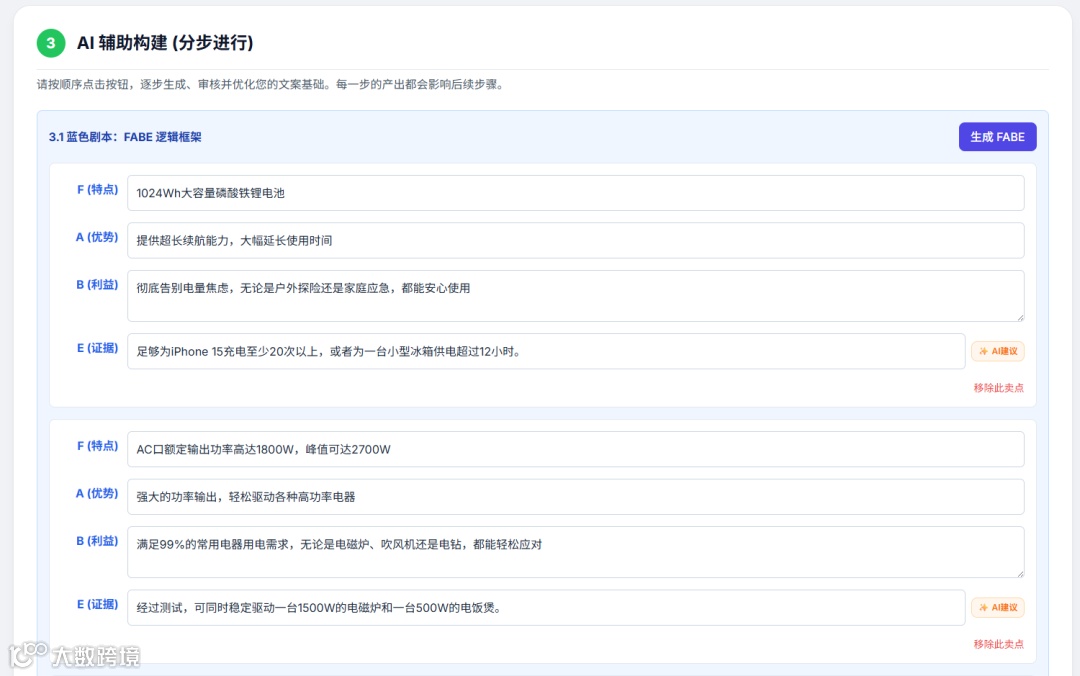
Task: Edit the 1500W电磁炉 evidence field
Action: click(546, 608)
